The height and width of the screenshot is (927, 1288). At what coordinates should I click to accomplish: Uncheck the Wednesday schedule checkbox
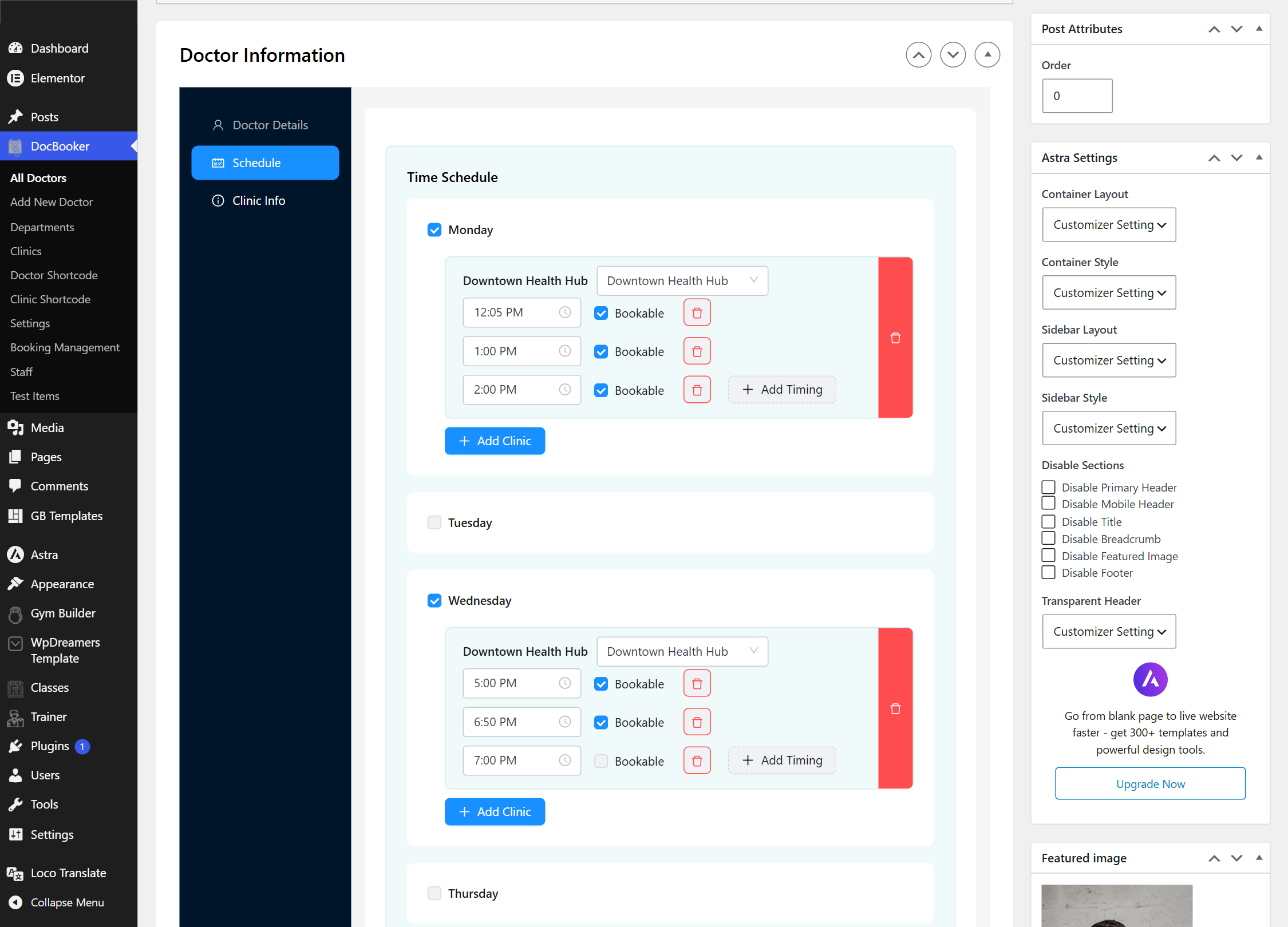[434, 600]
